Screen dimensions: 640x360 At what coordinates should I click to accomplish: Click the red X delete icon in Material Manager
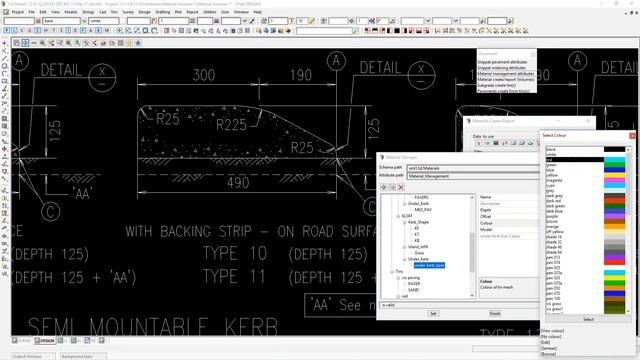coord(401,187)
